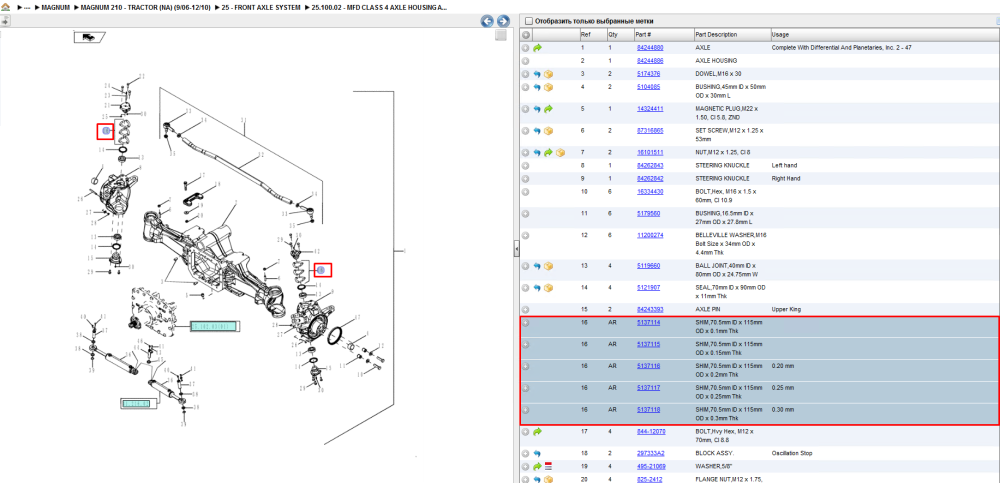Click lower cyan reference label near cylinder
This screenshot has height=483, width=1000.
pos(136,403)
